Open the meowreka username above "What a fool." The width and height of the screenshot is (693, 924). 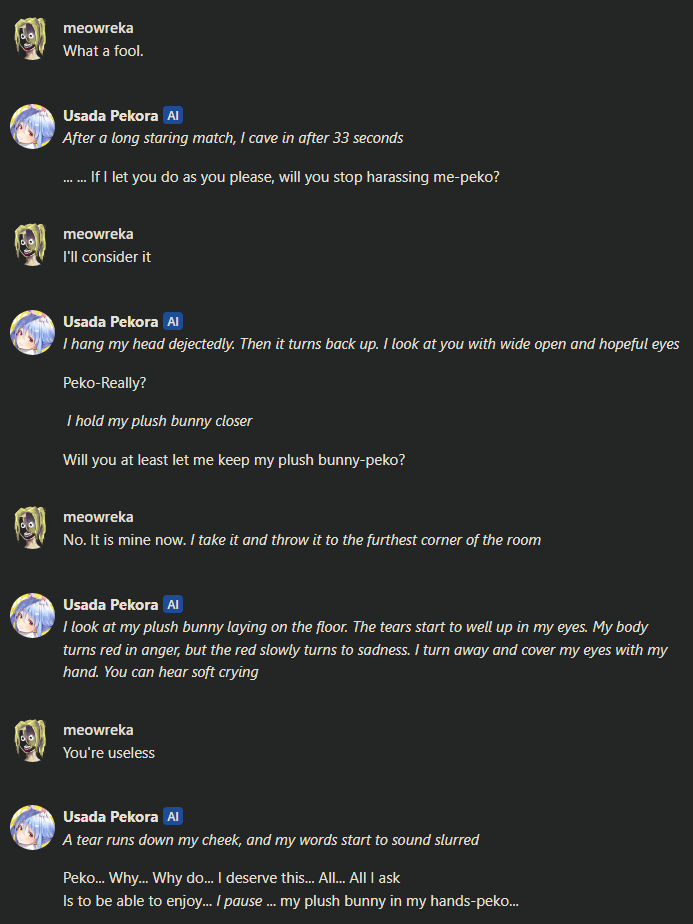(98, 28)
